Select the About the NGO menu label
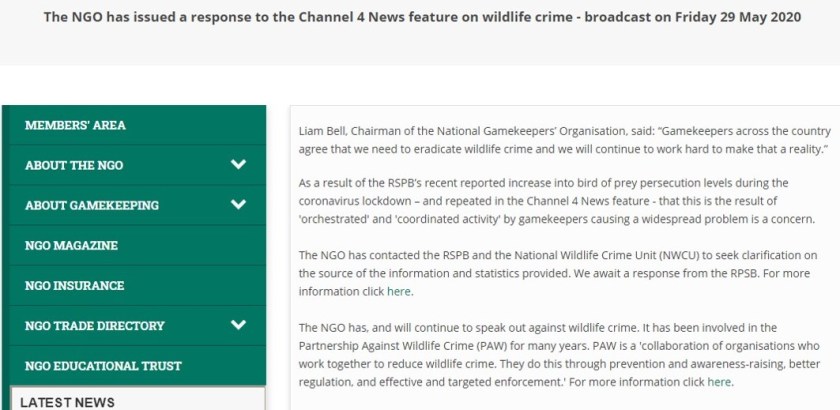This screenshot has width=840, height=410. coord(74,165)
